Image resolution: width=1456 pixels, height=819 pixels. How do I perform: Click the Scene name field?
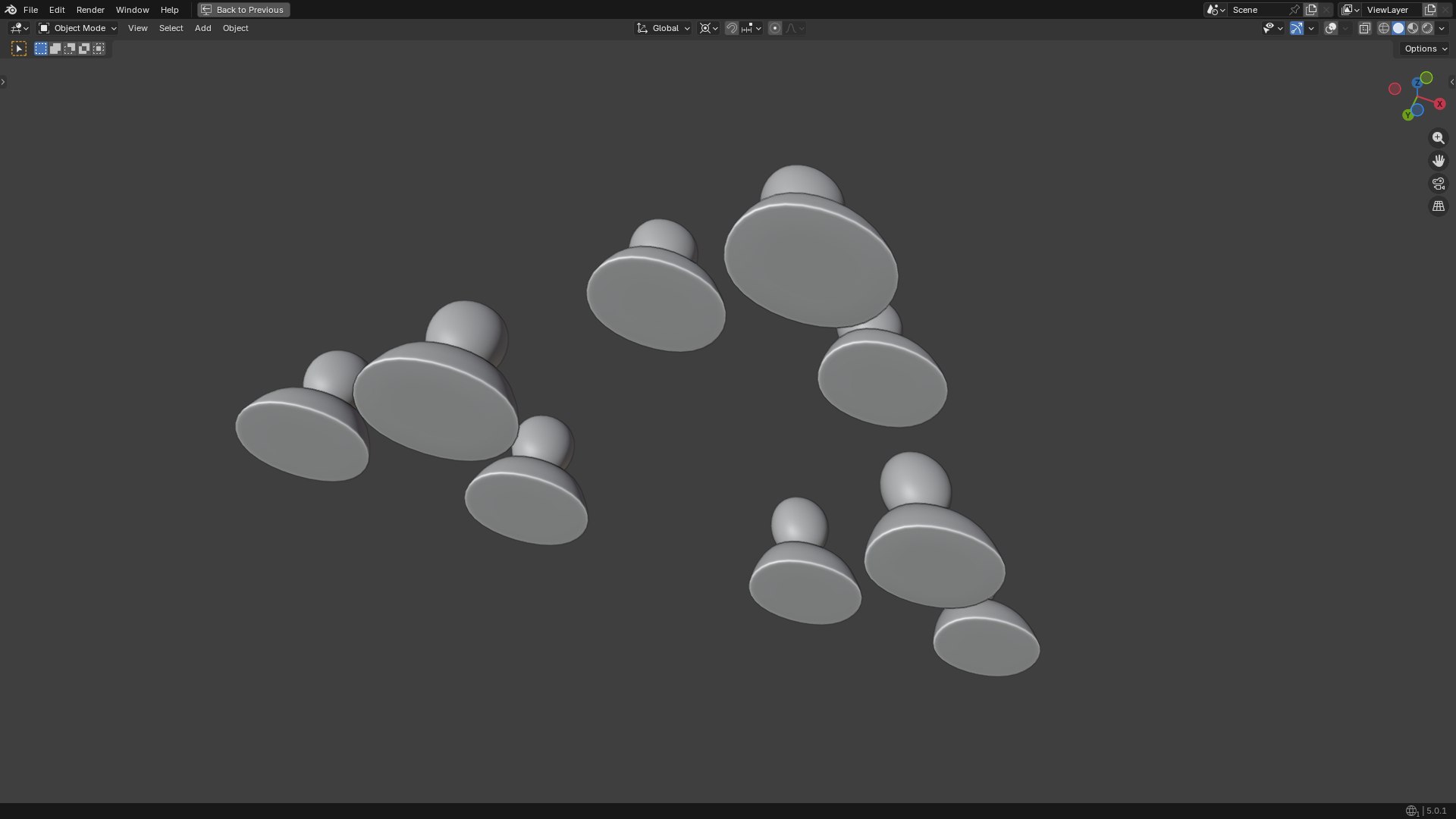coord(1257,10)
